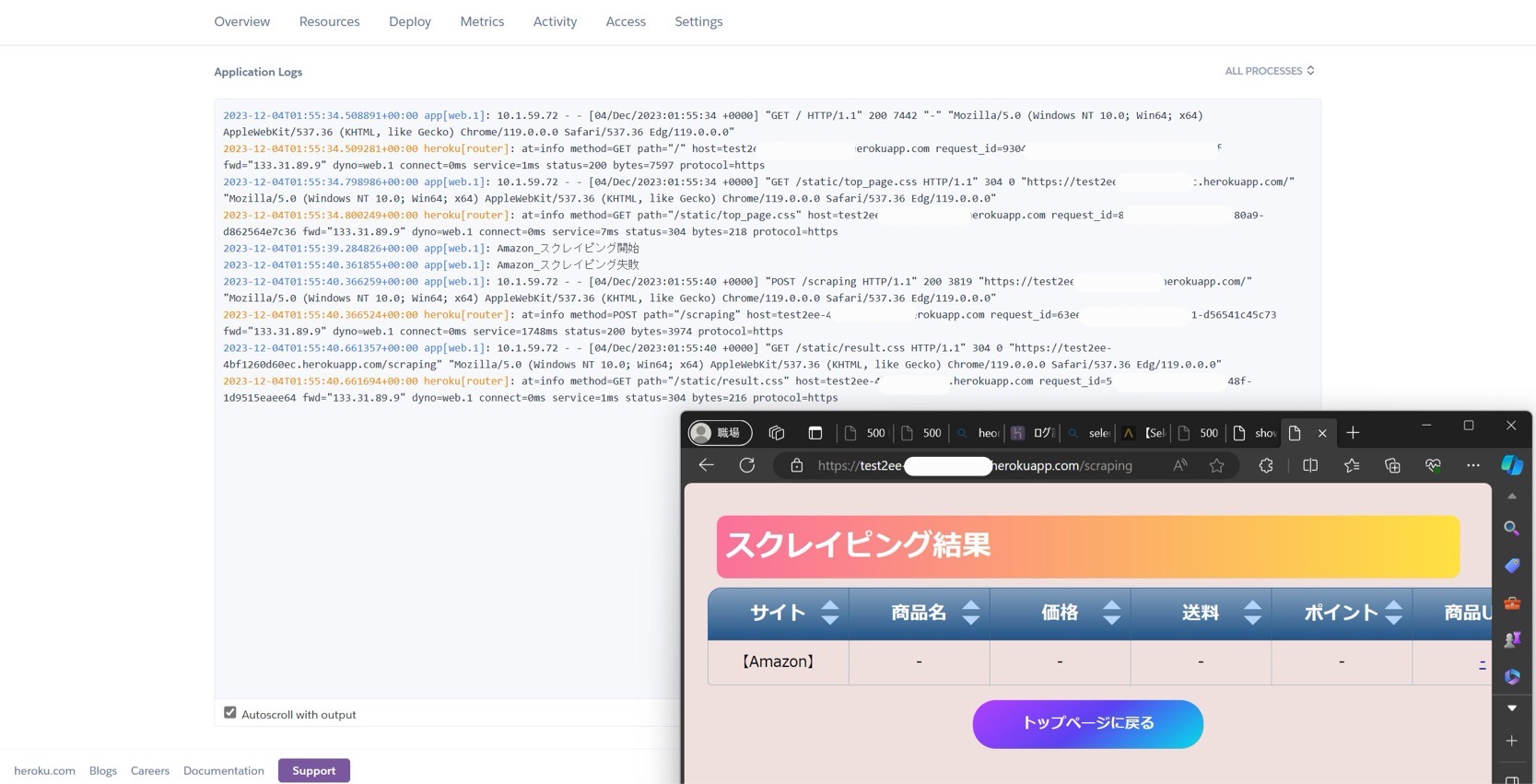Click the purple Support button
The height and width of the screenshot is (784, 1536).
coord(314,770)
